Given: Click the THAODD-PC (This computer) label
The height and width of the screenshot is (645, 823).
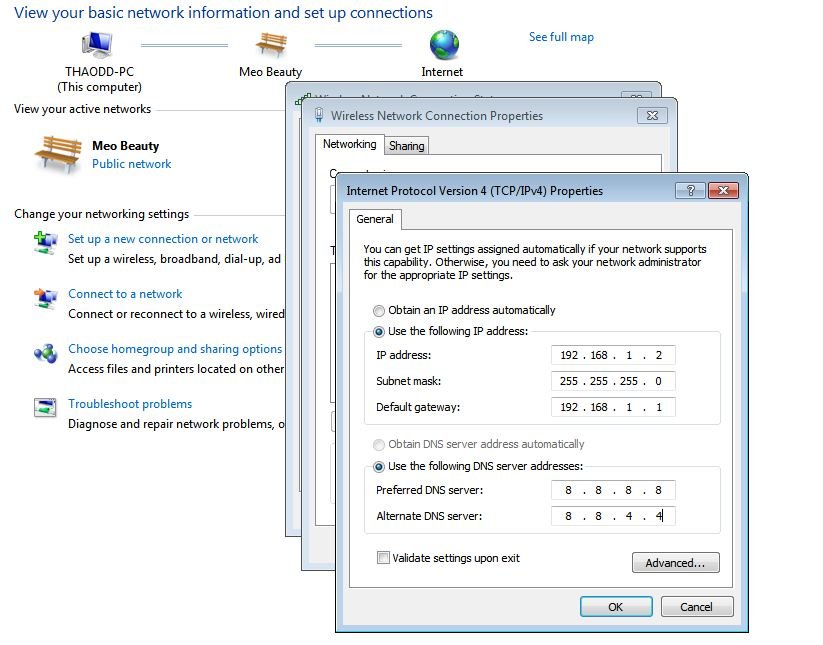Looking at the screenshot, I should click(x=100, y=79).
